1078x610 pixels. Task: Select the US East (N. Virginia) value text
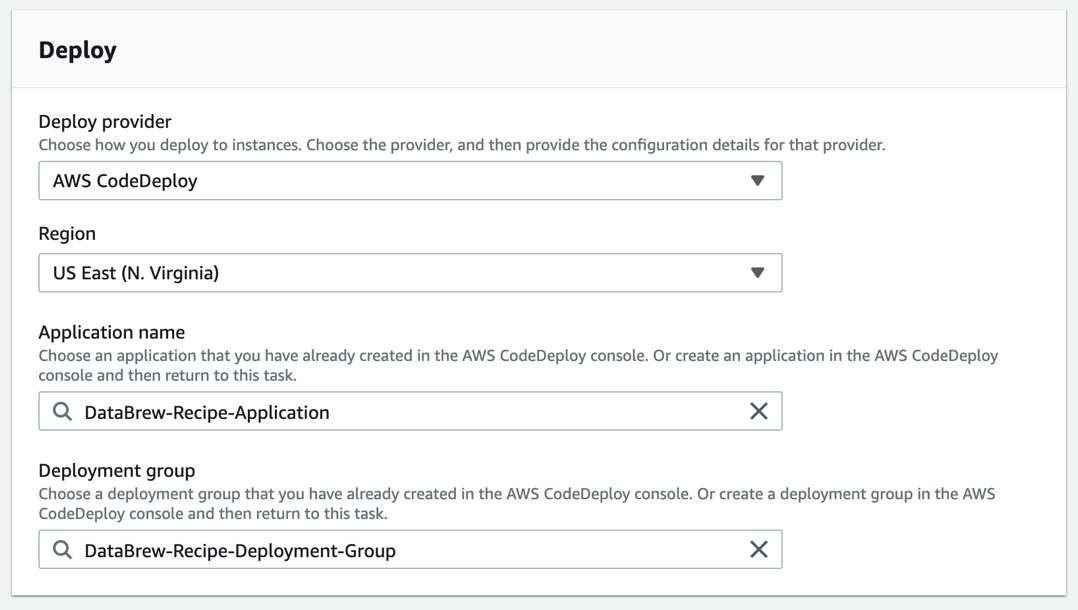pos(136,273)
